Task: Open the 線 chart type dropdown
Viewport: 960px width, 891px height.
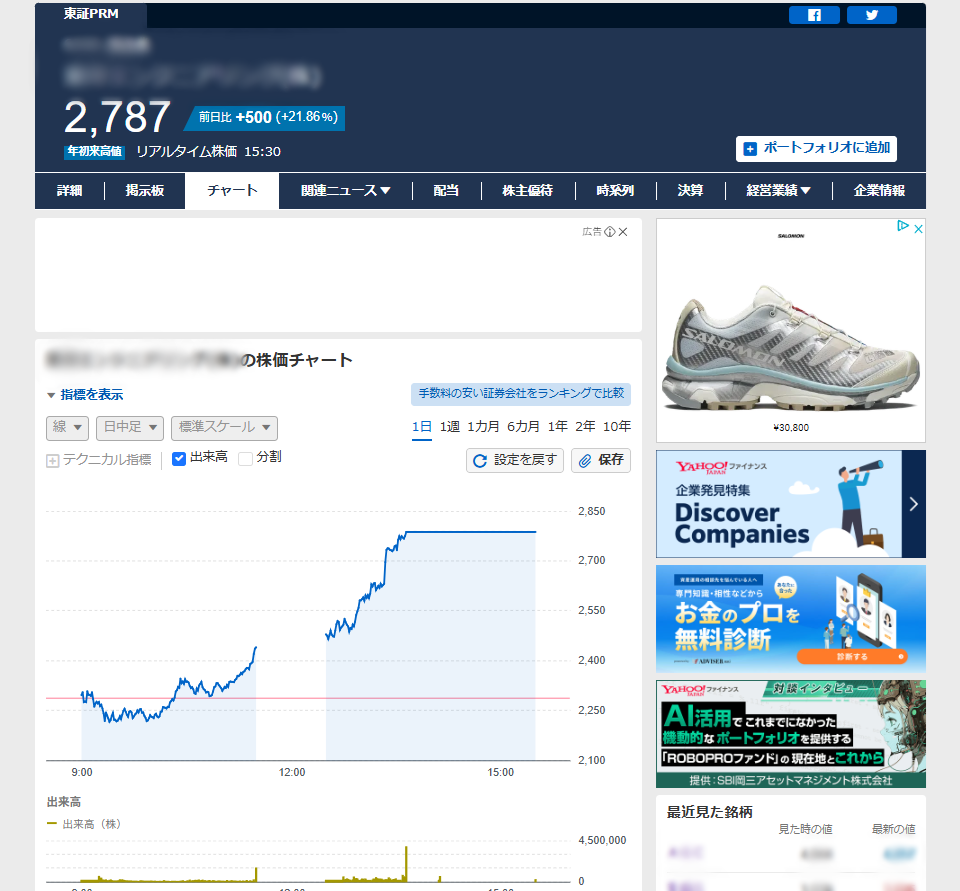Action: tap(67, 428)
